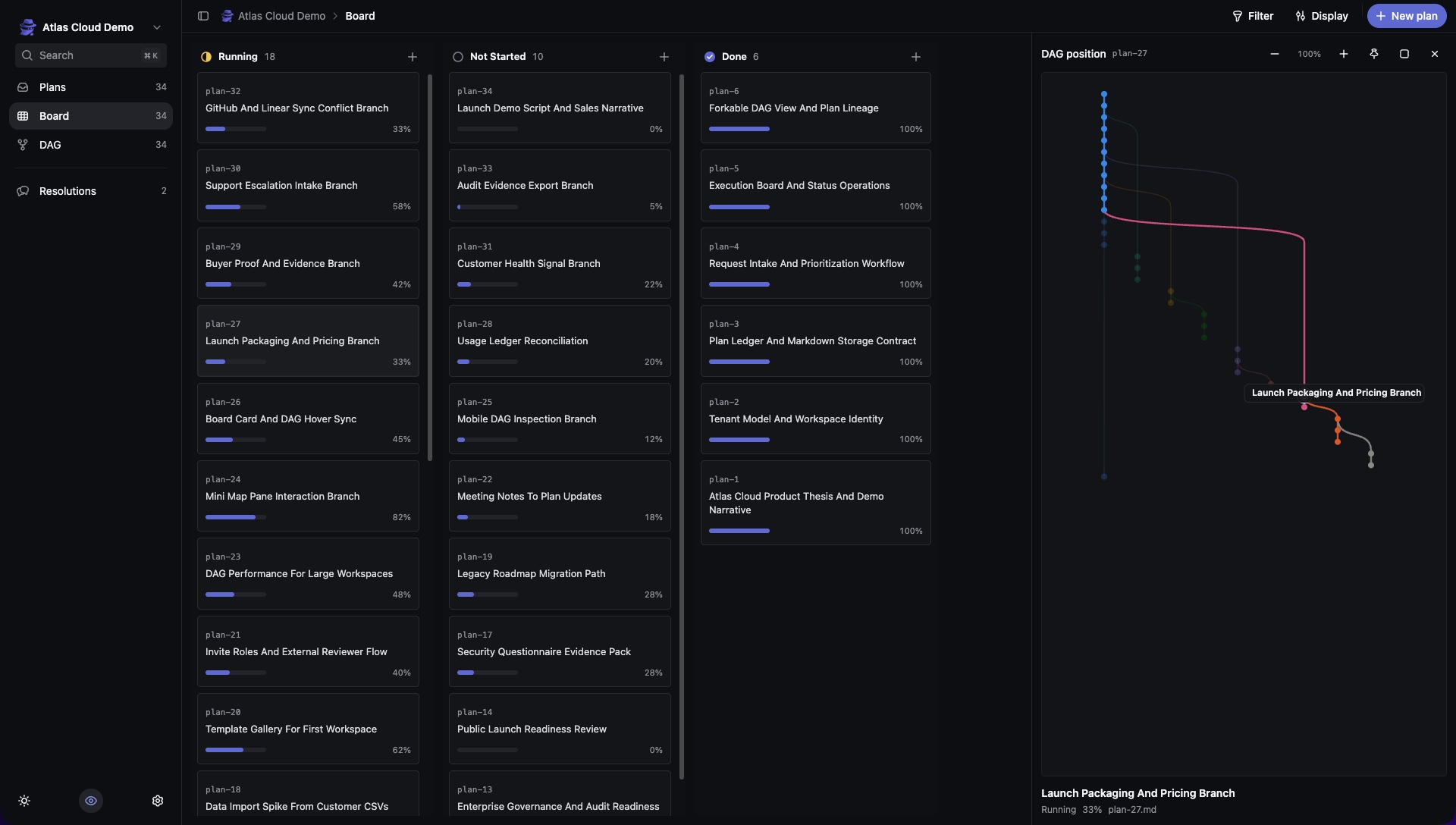Zoom in the DAG position pane
1456x825 pixels.
click(x=1344, y=54)
